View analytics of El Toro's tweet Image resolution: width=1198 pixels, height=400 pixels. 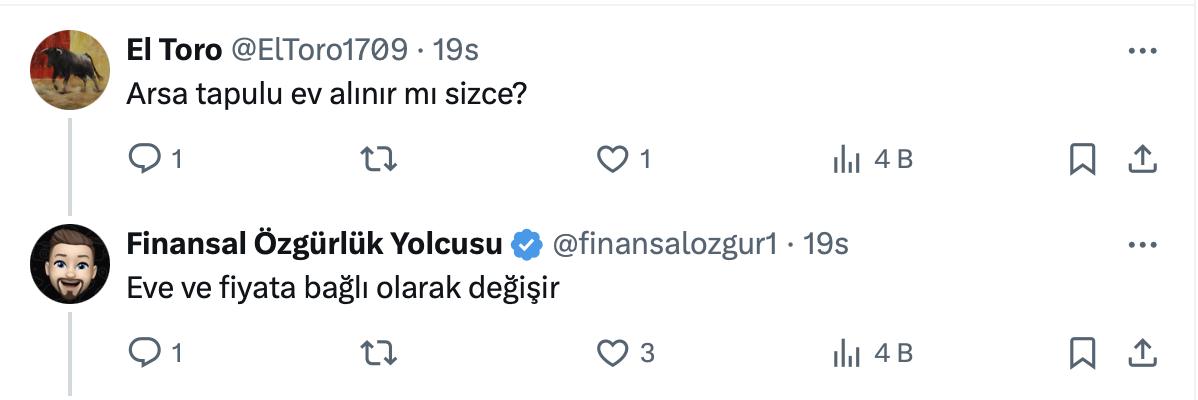[847, 159]
